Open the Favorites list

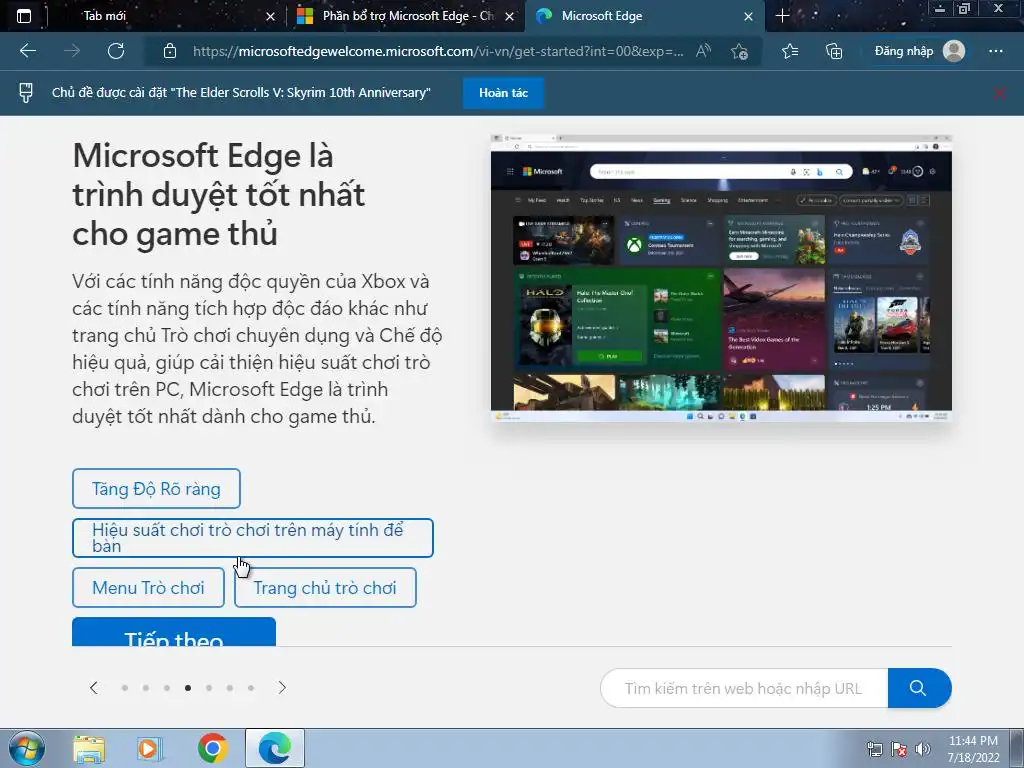tap(790, 51)
